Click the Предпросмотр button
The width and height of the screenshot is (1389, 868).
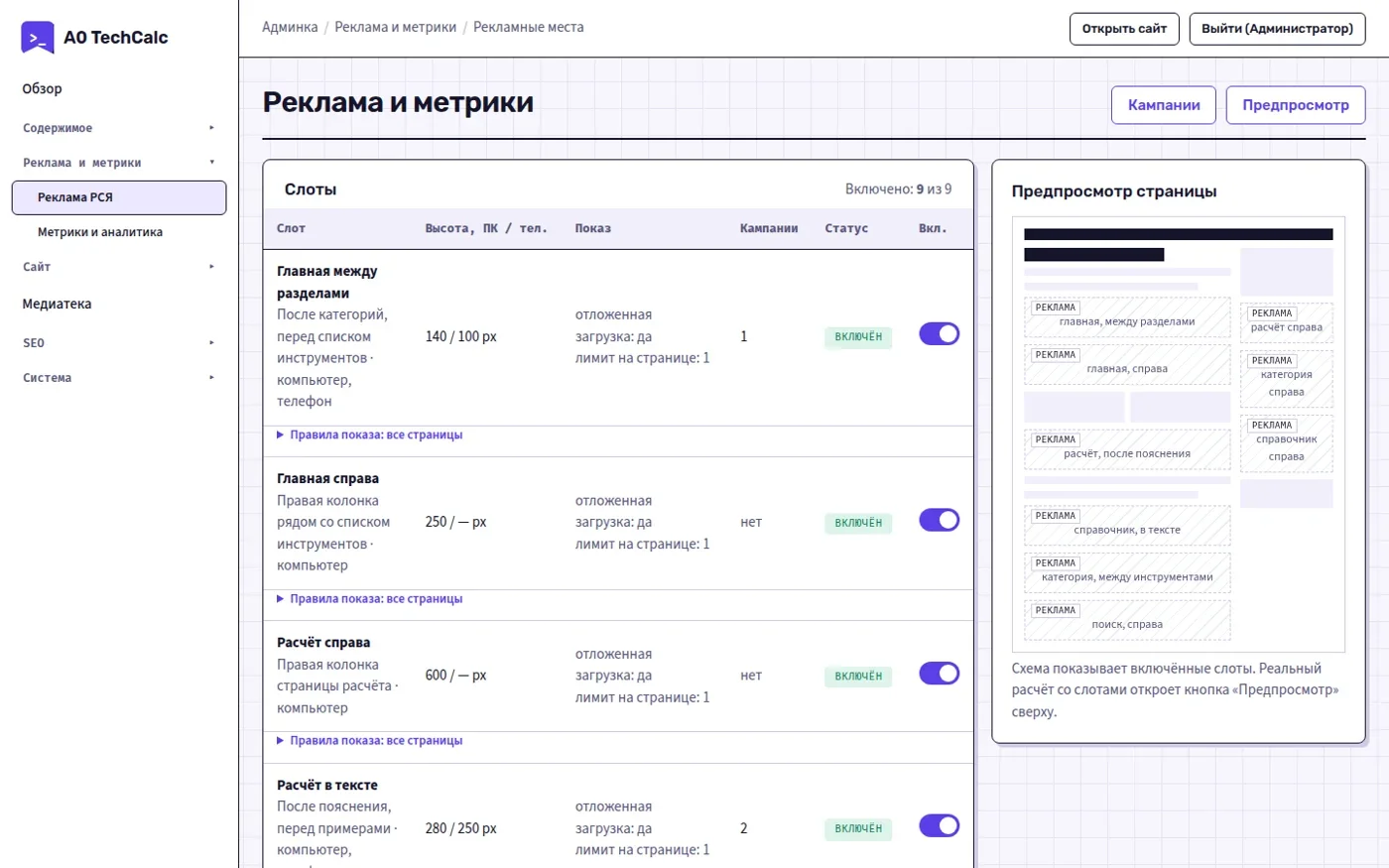tap(1296, 105)
